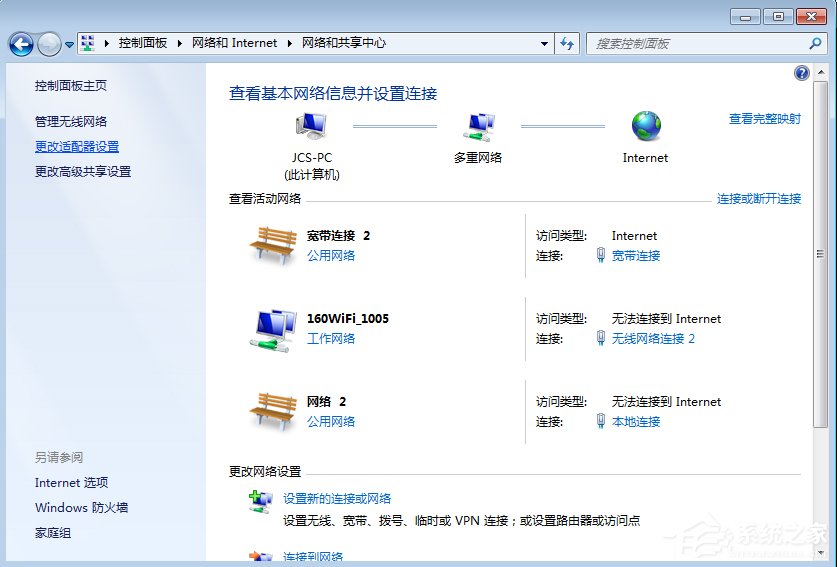The height and width of the screenshot is (567, 837).
Task: Click the bench icon beside 网络 2
Action: 272,410
